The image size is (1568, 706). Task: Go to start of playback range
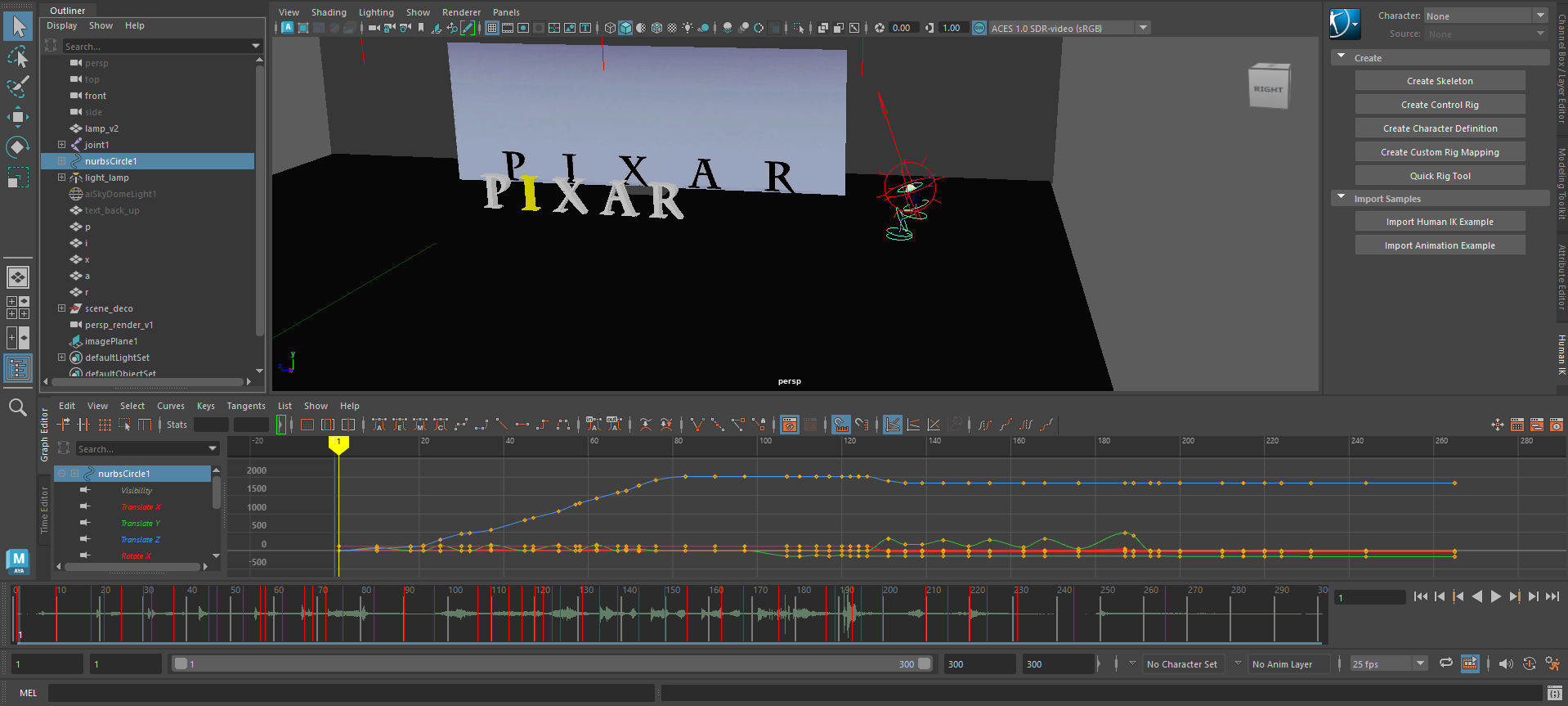click(1420, 596)
